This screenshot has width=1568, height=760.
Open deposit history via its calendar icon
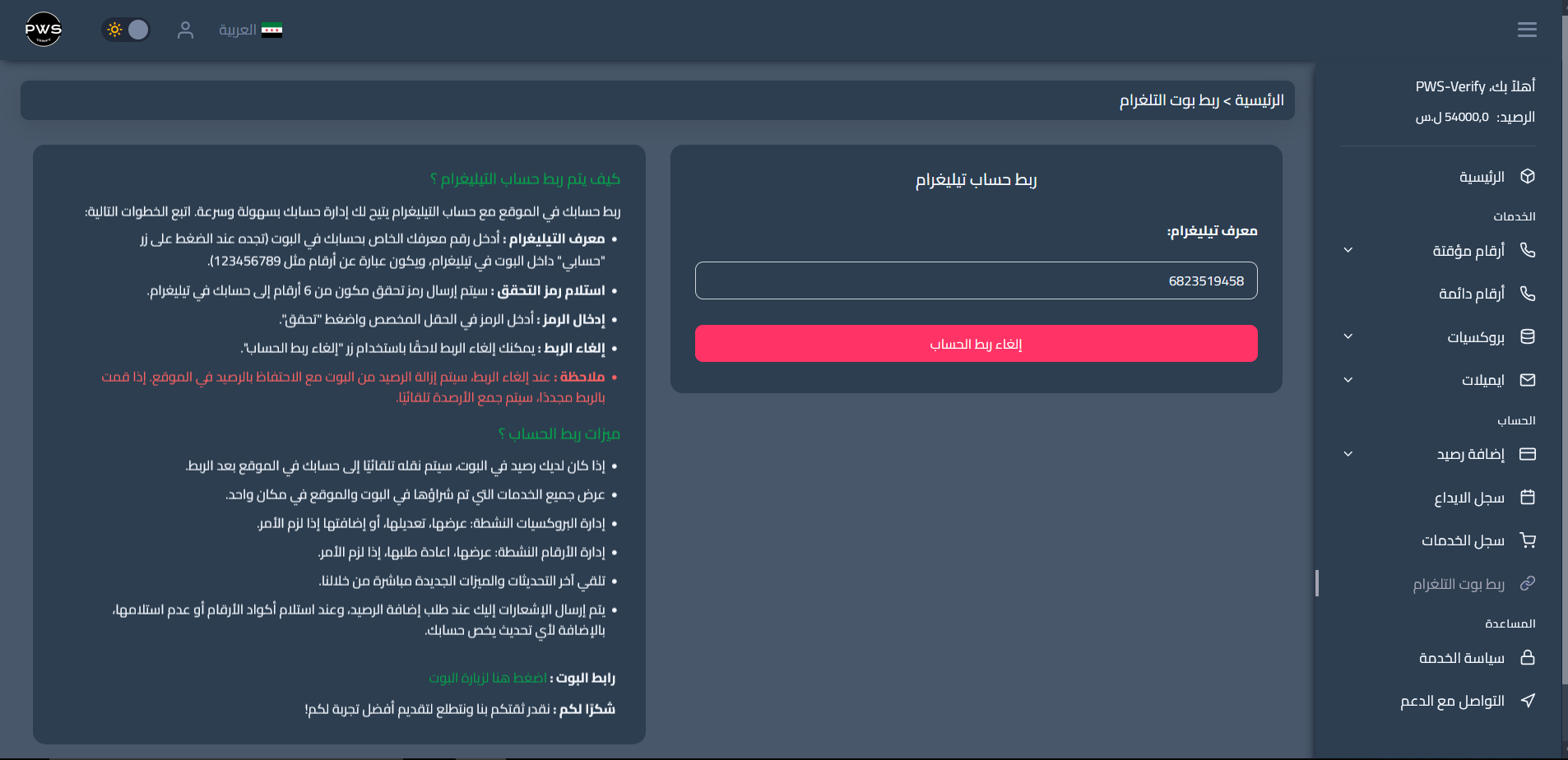(1528, 497)
